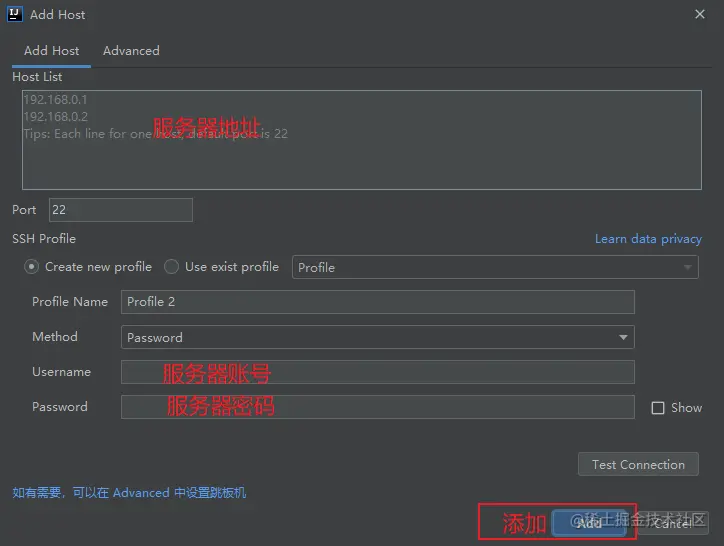Image resolution: width=724 pixels, height=546 pixels.
Task: Focus the Port input field
Action: point(121,210)
